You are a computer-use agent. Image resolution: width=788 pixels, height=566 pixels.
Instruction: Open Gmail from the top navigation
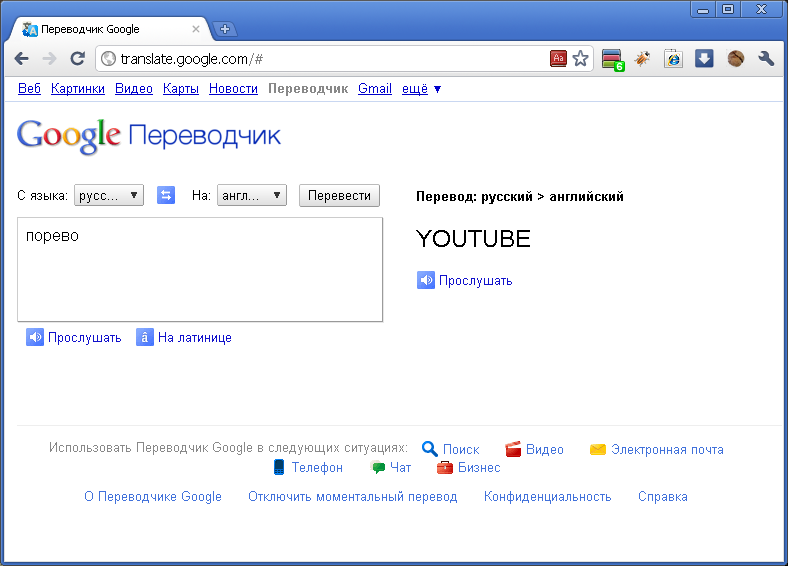[x=375, y=88]
